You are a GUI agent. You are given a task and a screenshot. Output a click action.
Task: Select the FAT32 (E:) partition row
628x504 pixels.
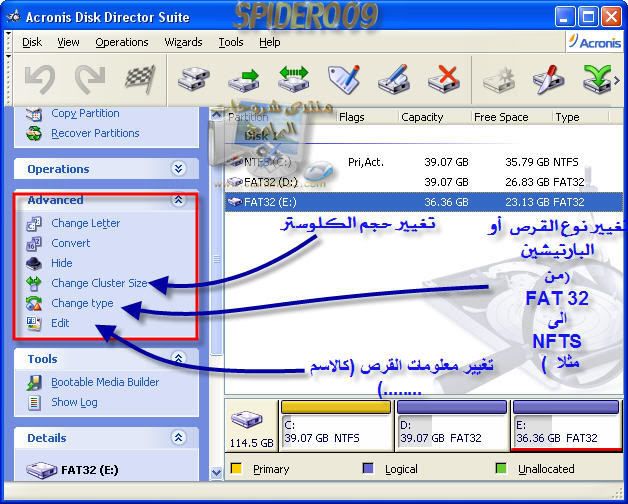(x=424, y=202)
